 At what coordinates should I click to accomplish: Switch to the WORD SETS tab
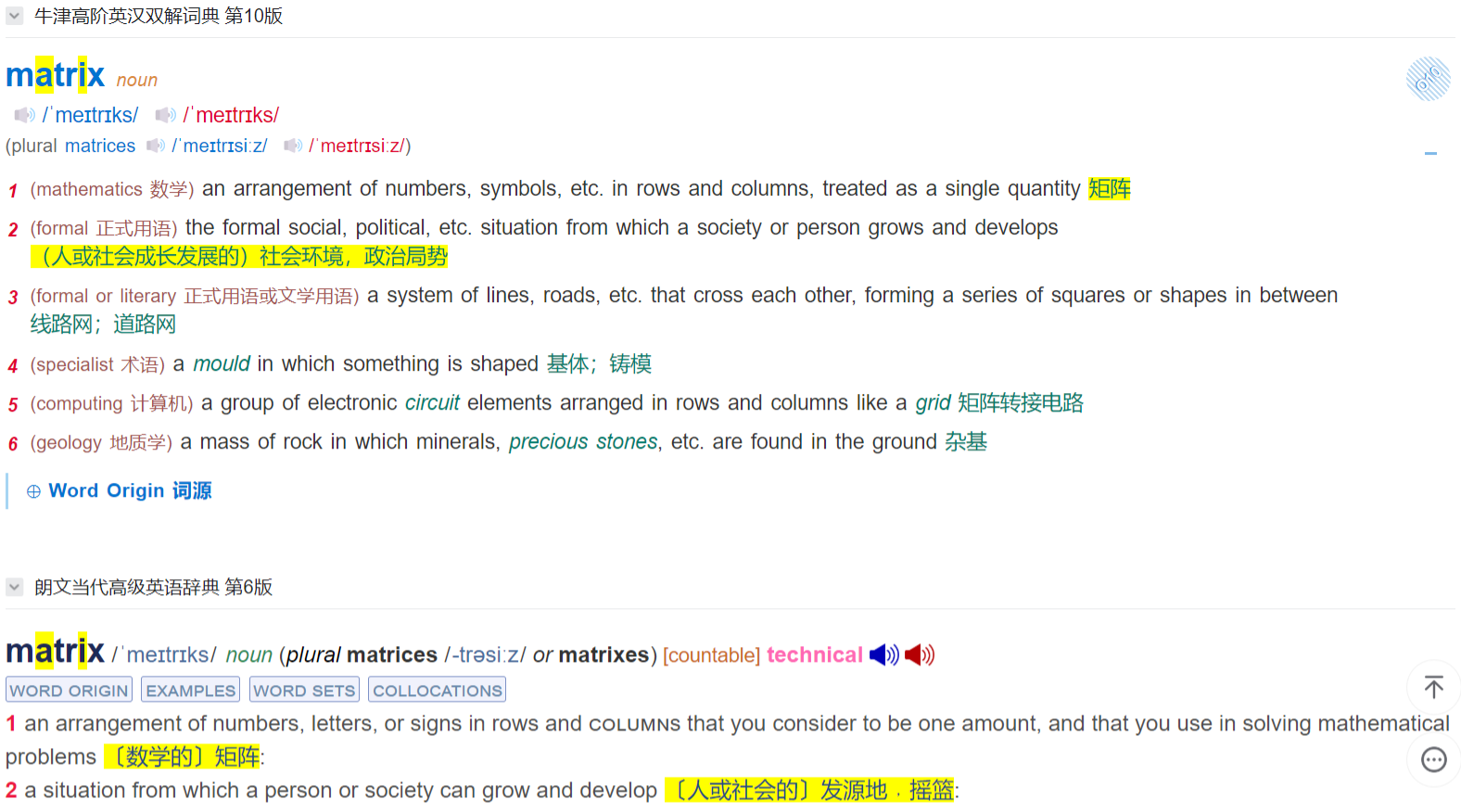[x=304, y=691]
